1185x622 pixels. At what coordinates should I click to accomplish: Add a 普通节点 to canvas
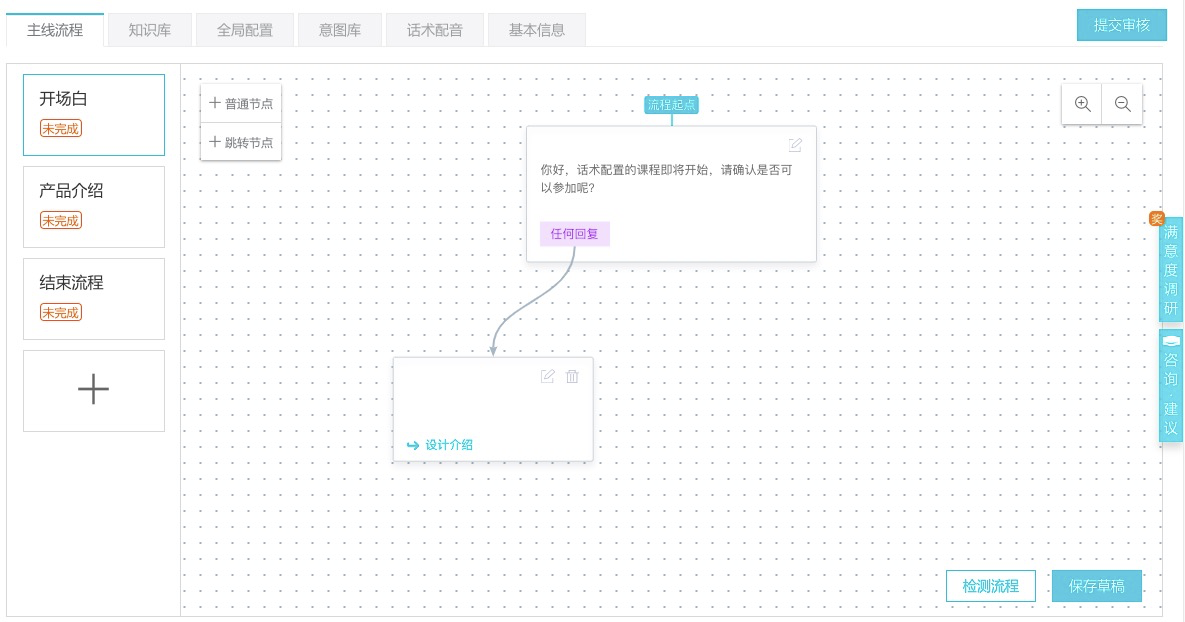click(x=241, y=104)
